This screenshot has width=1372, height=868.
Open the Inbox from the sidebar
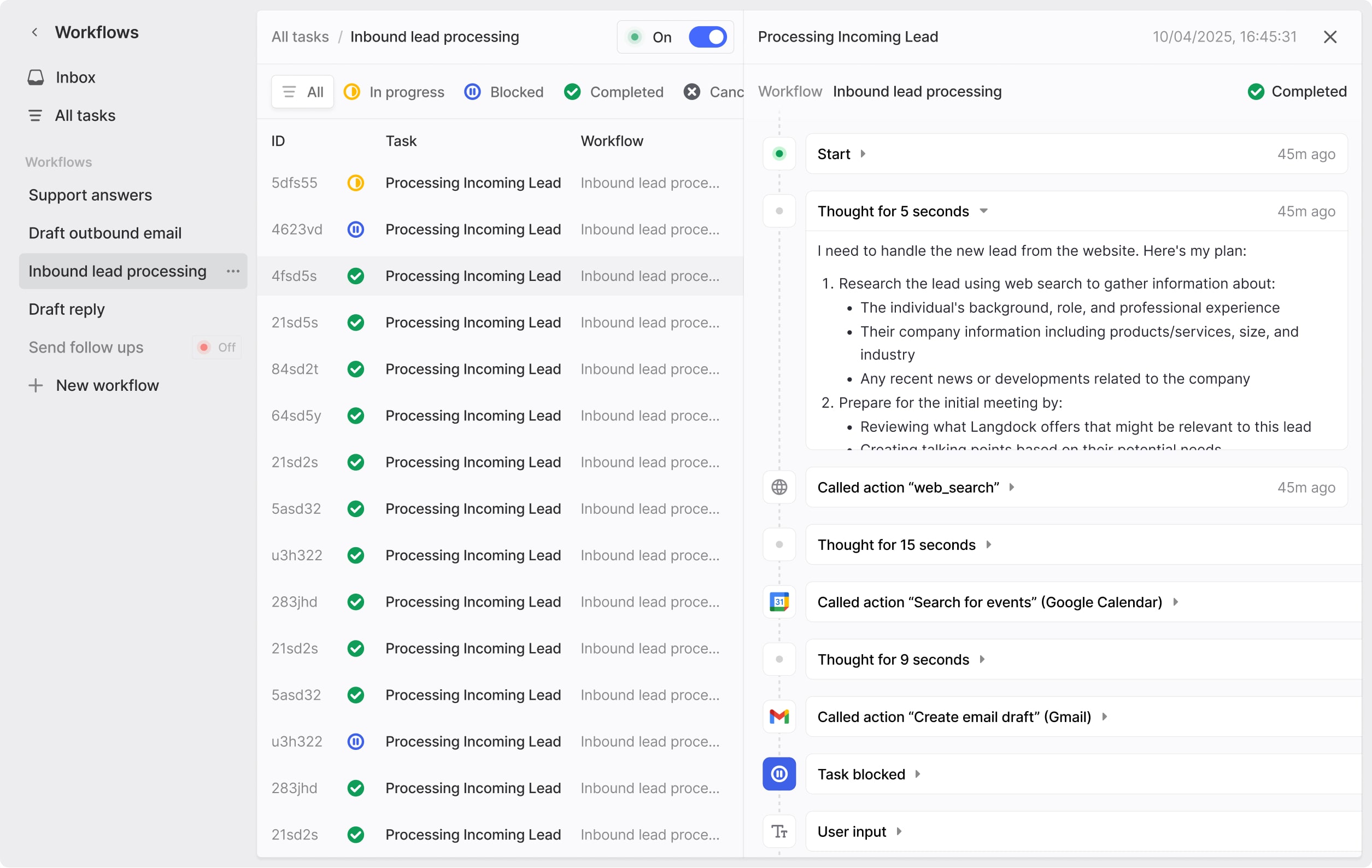click(x=75, y=78)
